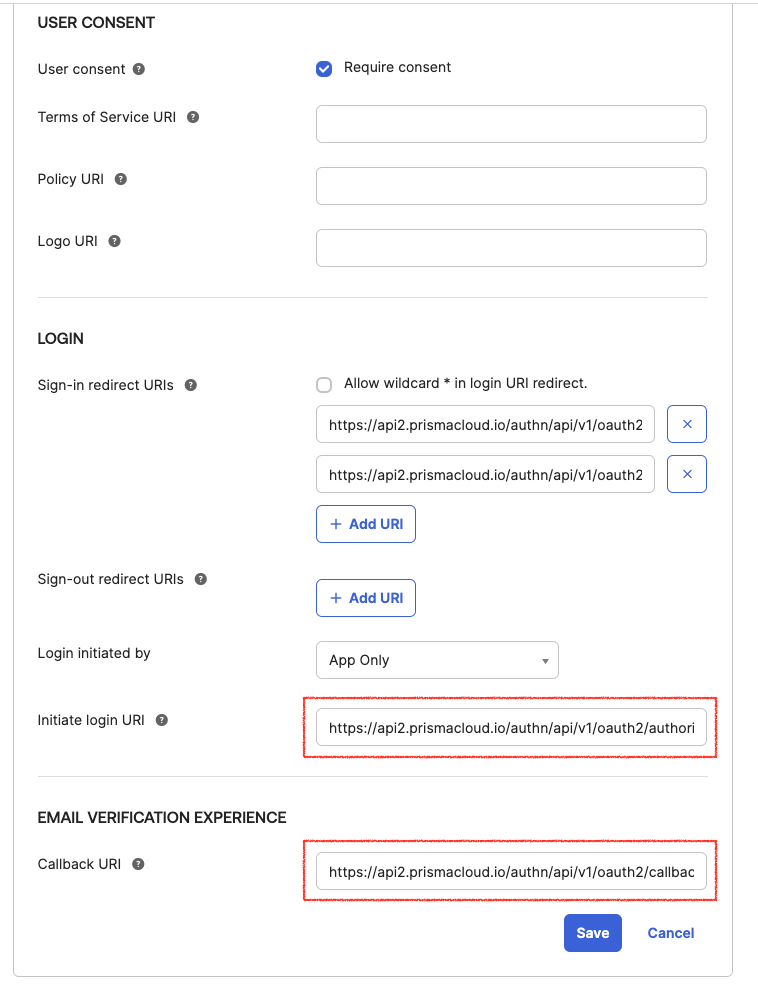Click help icon next to Policy URI
The height and width of the screenshot is (991, 758).
121,179
